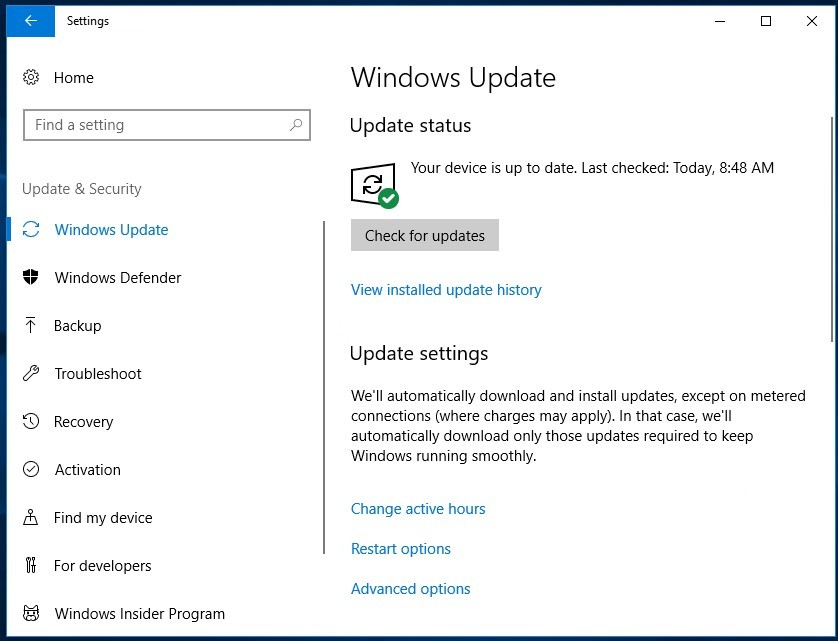Viewport: 838px width, 641px height.
Task: Click the Windows Update page title
Action: click(x=453, y=78)
